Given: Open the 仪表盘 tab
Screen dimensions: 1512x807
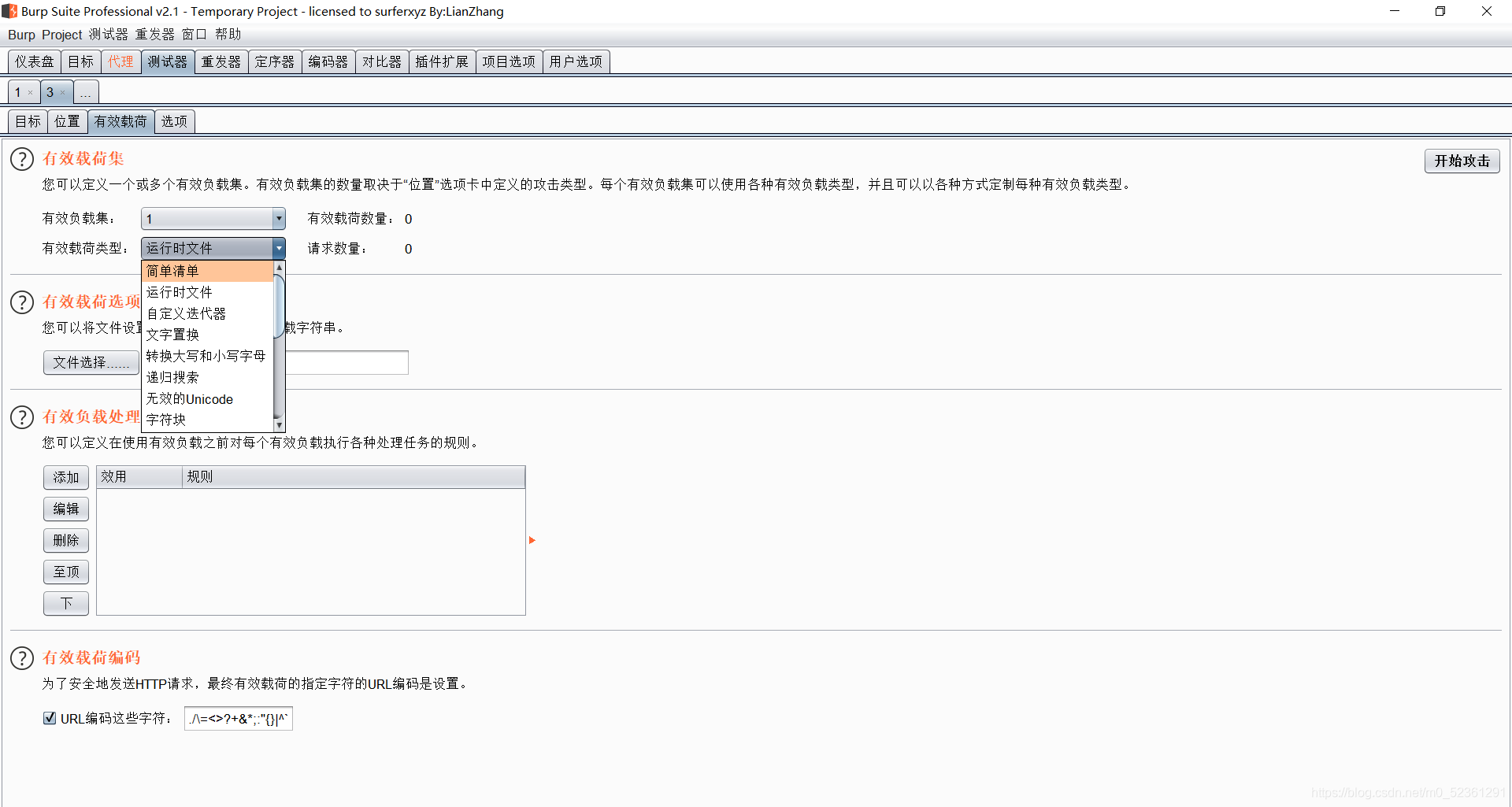Looking at the screenshot, I should 35,61.
